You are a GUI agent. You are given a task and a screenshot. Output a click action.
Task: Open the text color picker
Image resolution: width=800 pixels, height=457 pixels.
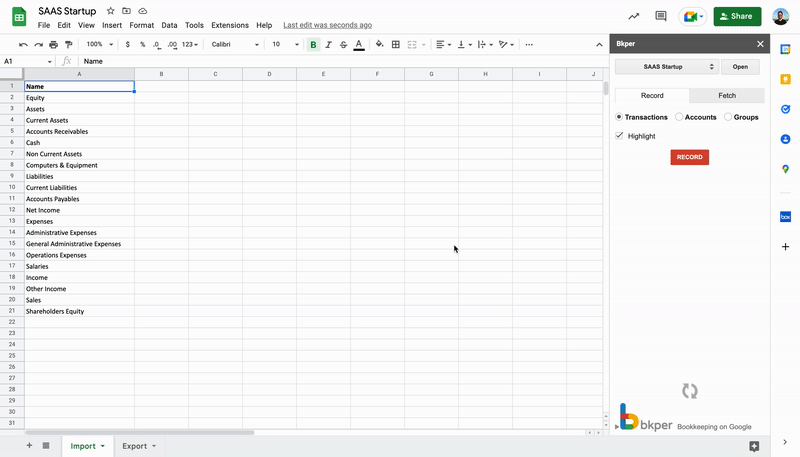[x=359, y=45]
